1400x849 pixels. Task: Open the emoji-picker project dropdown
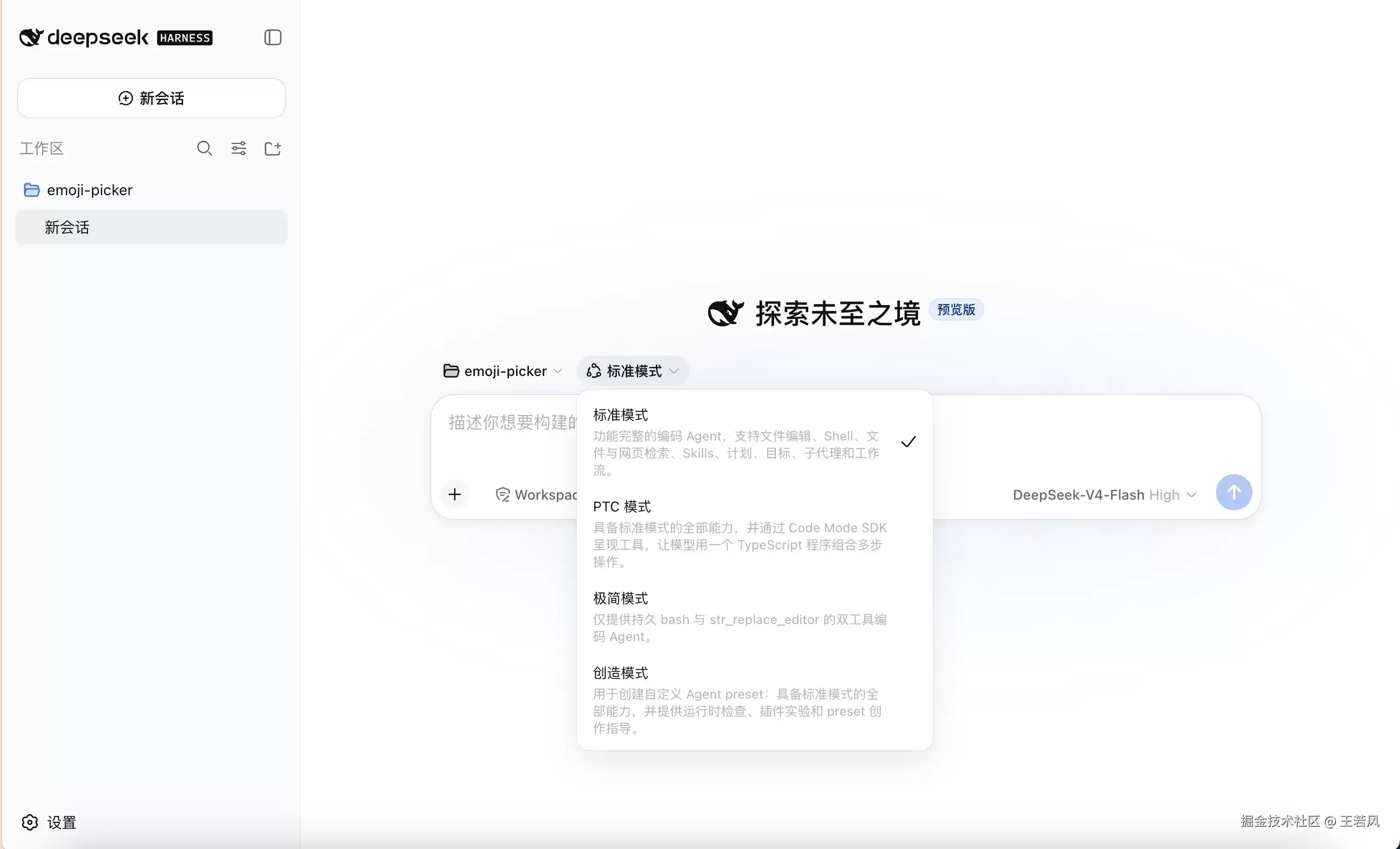tap(503, 371)
